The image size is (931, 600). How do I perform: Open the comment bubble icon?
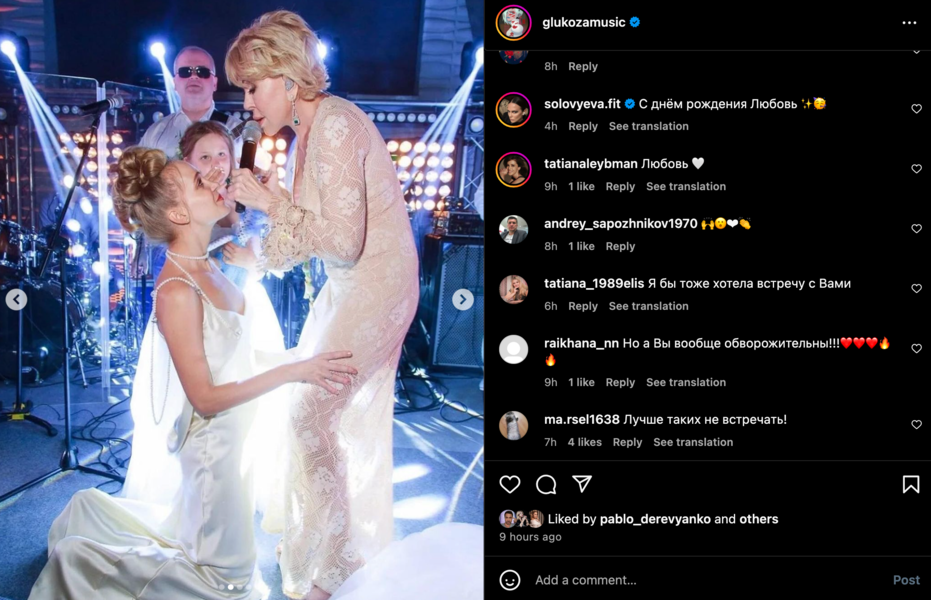546,484
